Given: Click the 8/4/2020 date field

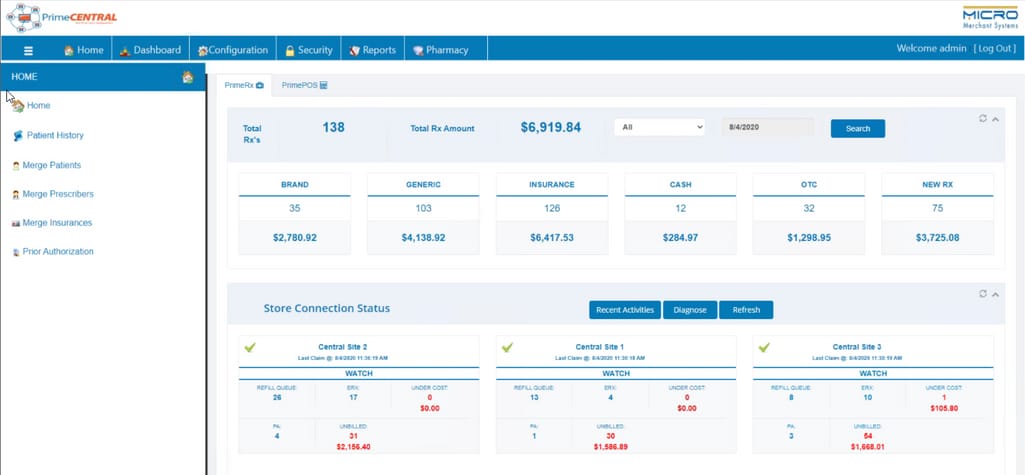Looking at the screenshot, I should tap(767, 127).
